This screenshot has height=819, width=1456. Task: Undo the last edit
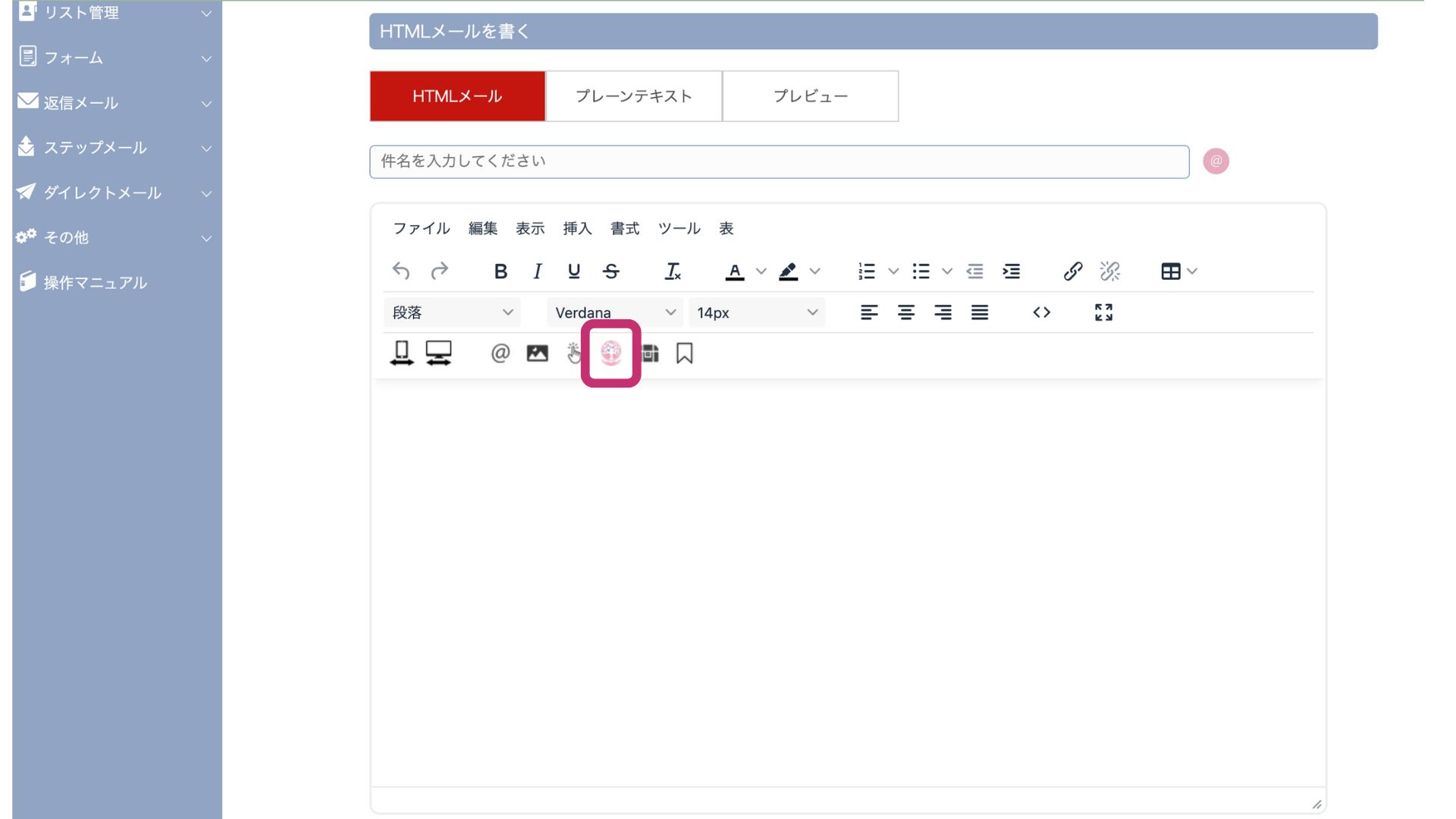click(x=401, y=271)
